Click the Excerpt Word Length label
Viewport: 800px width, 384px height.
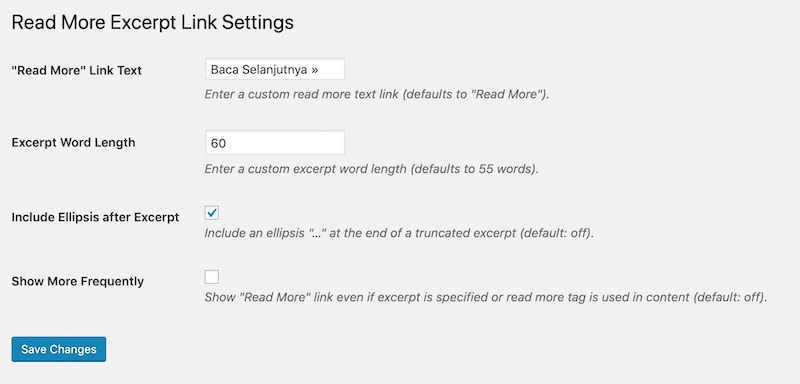pyautogui.click(x=73, y=142)
